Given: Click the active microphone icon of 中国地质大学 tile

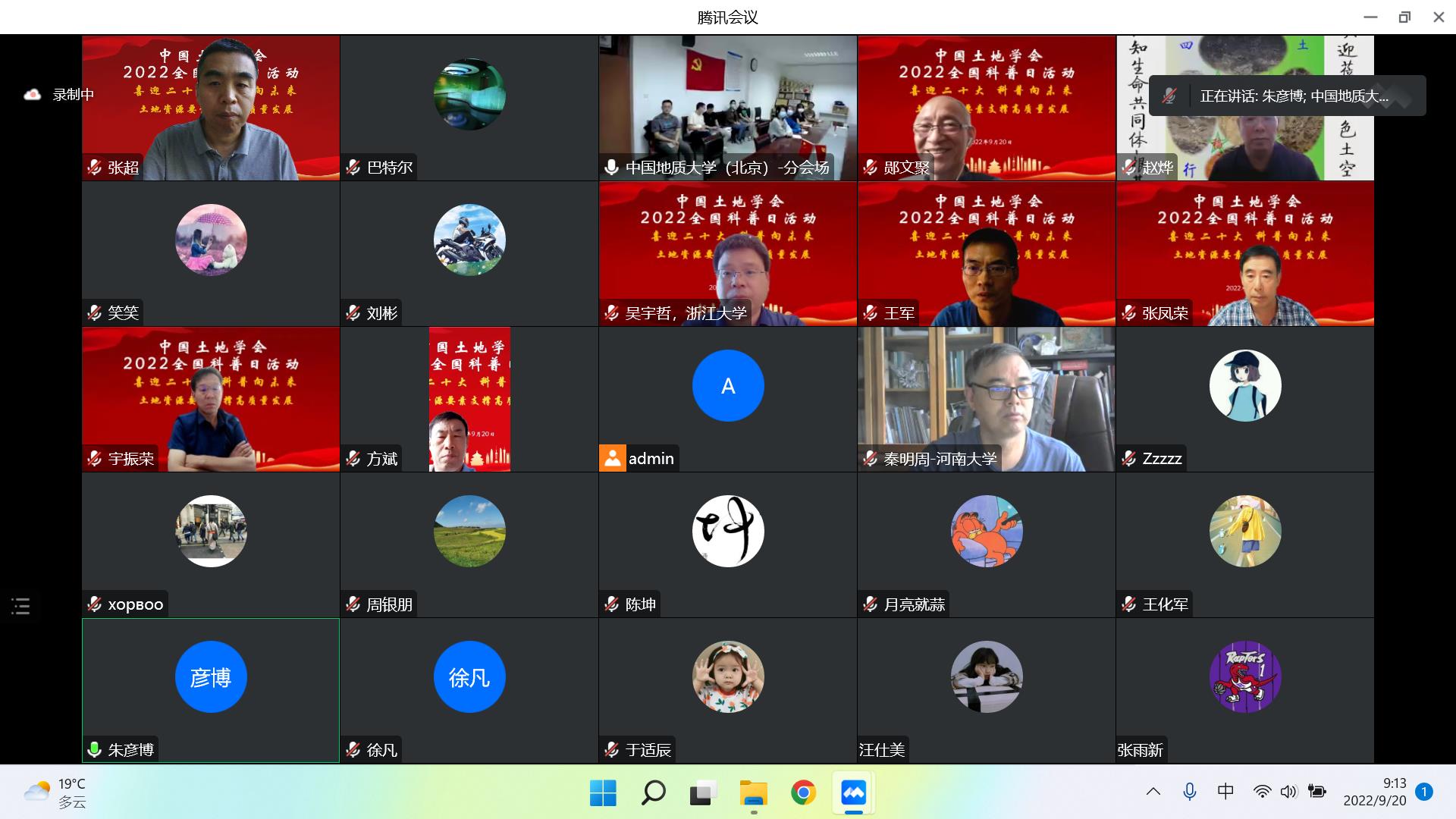Looking at the screenshot, I should (612, 168).
